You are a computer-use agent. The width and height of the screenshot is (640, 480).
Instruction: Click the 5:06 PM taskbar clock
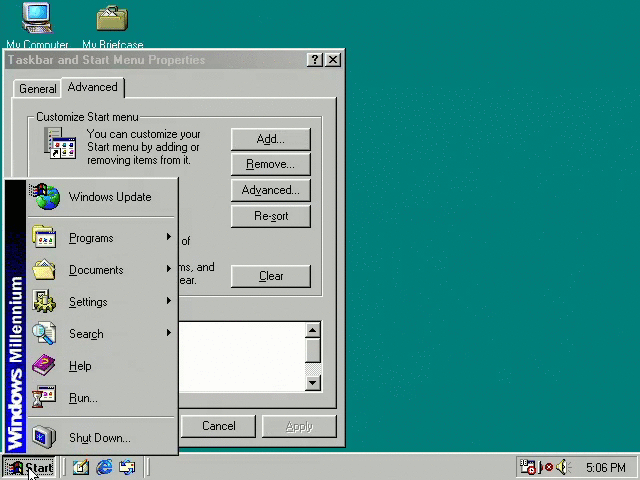pos(606,467)
